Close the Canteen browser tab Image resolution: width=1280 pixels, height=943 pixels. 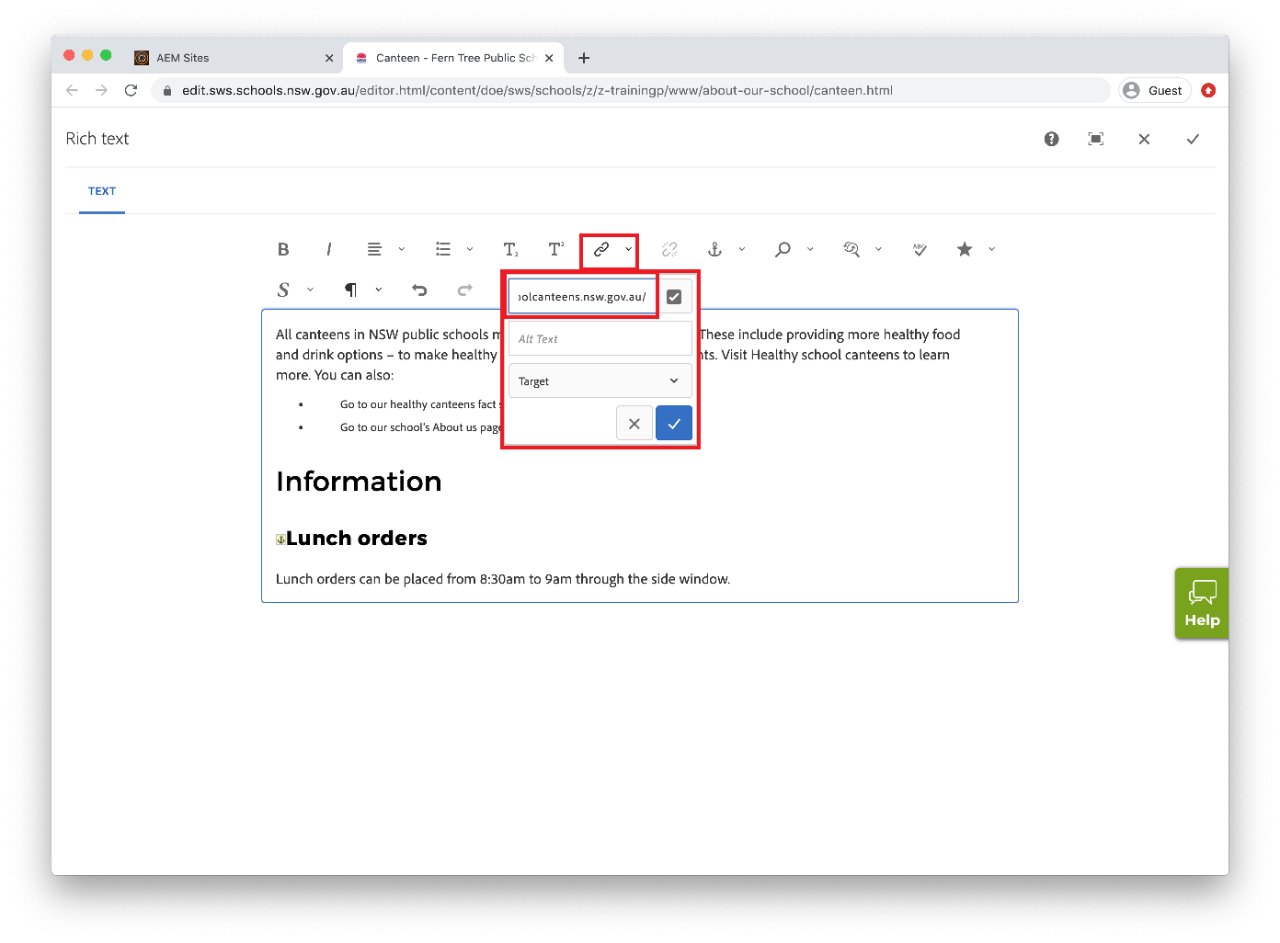tap(549, 58)
